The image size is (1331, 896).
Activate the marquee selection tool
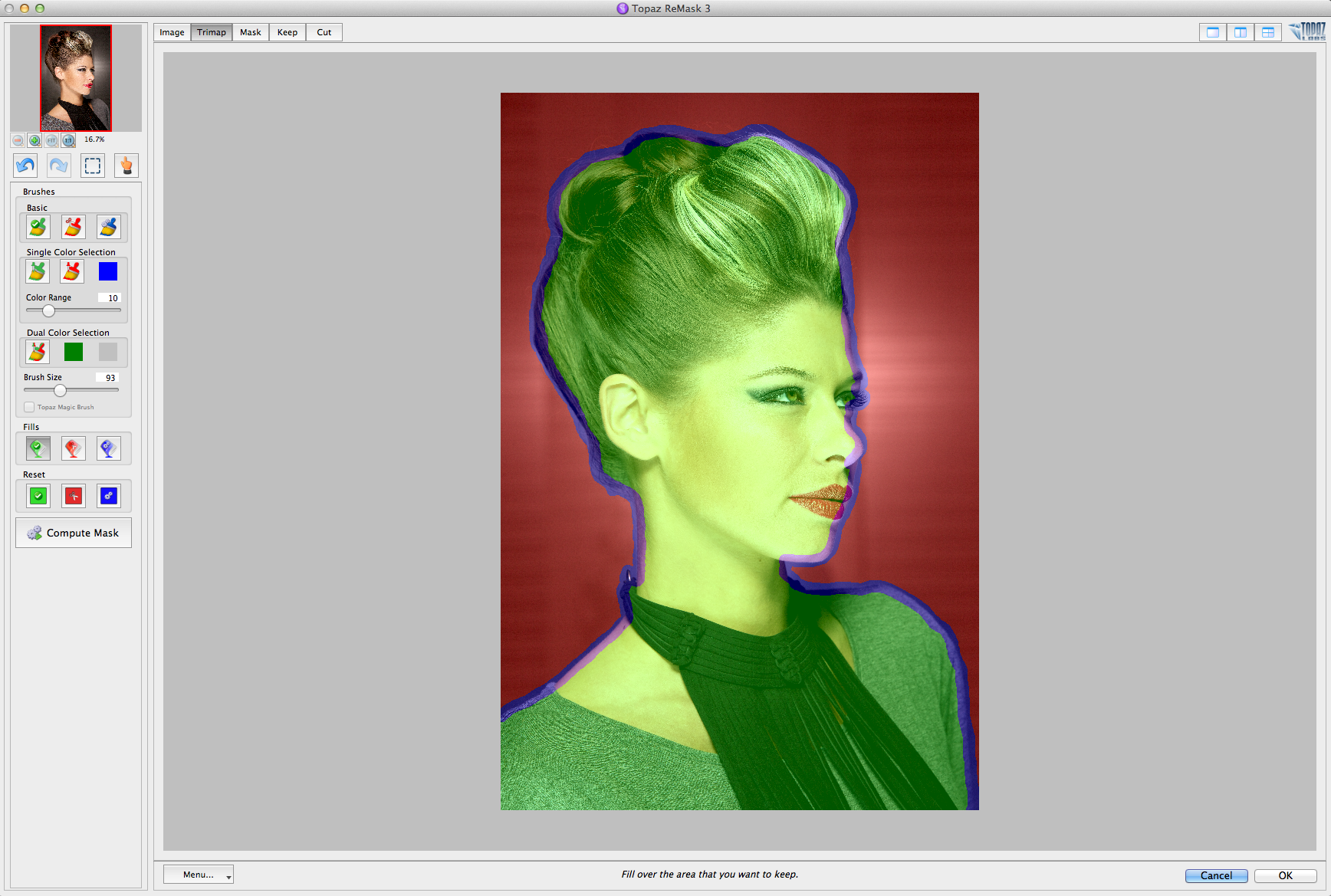(93, 166)
